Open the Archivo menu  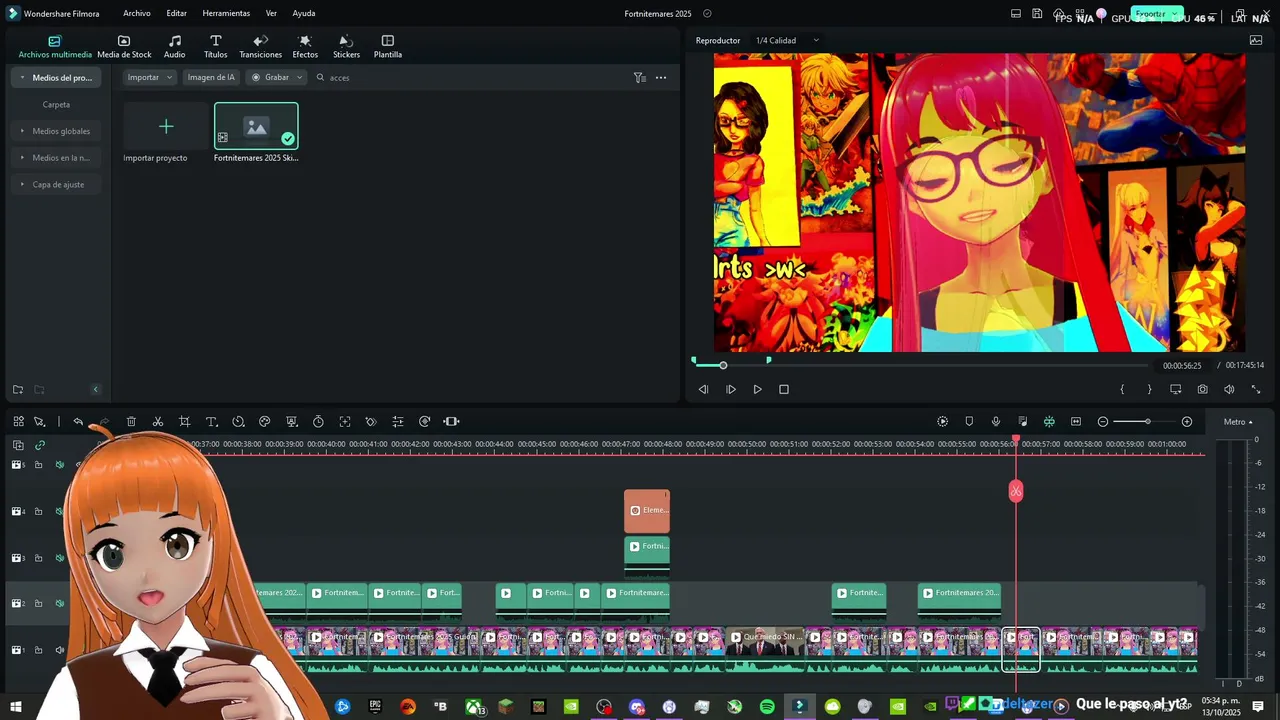point(137,13)
